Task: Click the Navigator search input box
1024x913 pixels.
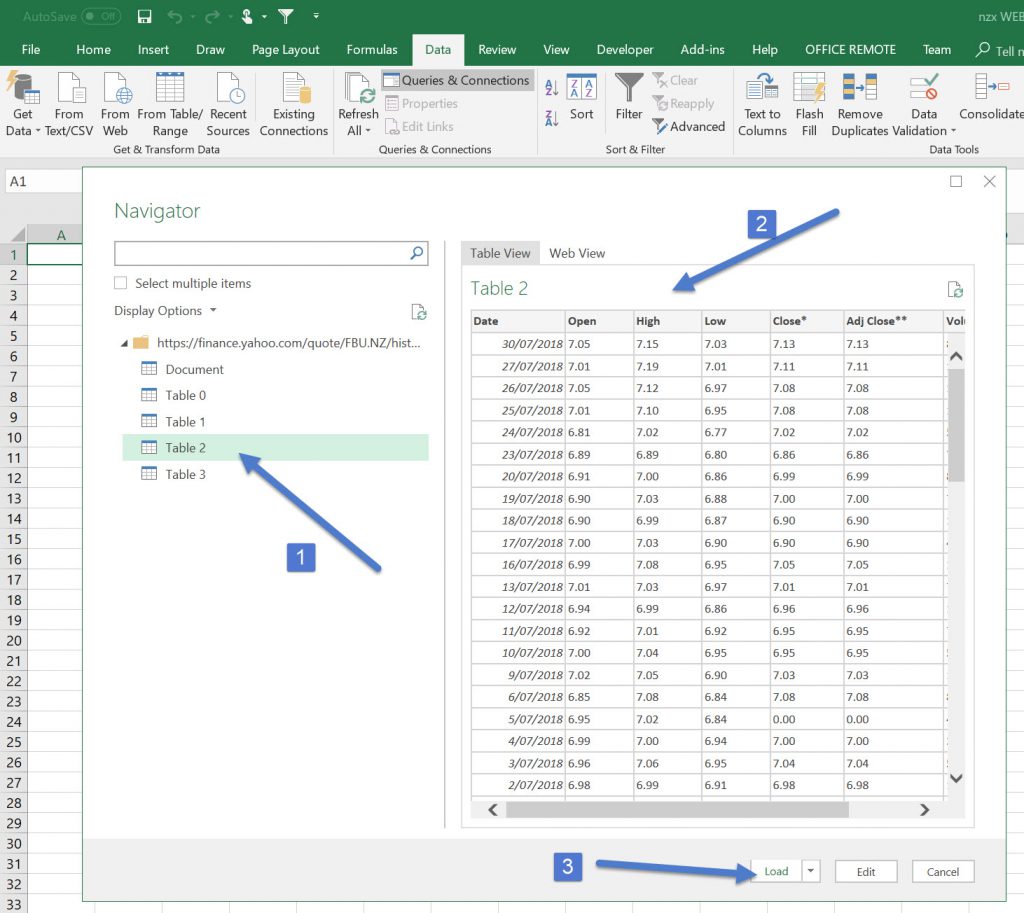Action: (x=262, y=254)
